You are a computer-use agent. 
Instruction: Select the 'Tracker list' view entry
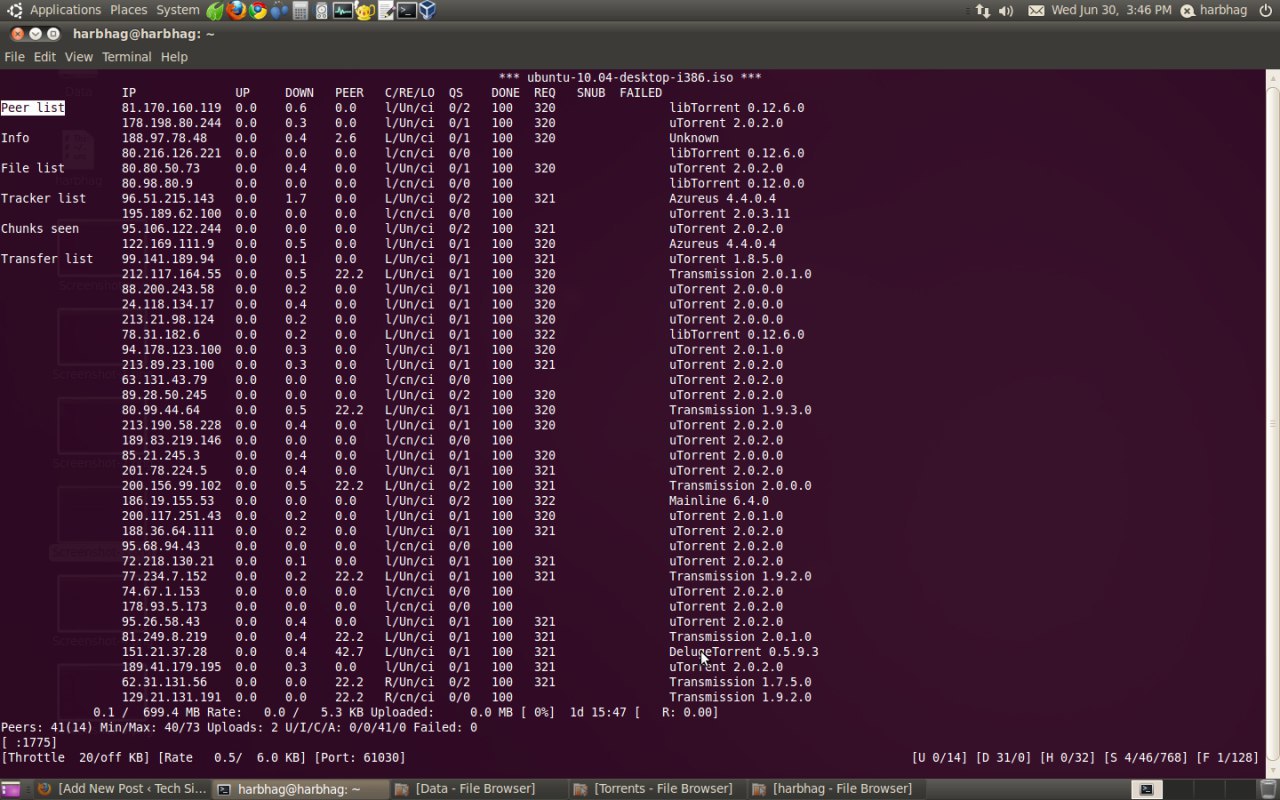[x=44, y=198]
